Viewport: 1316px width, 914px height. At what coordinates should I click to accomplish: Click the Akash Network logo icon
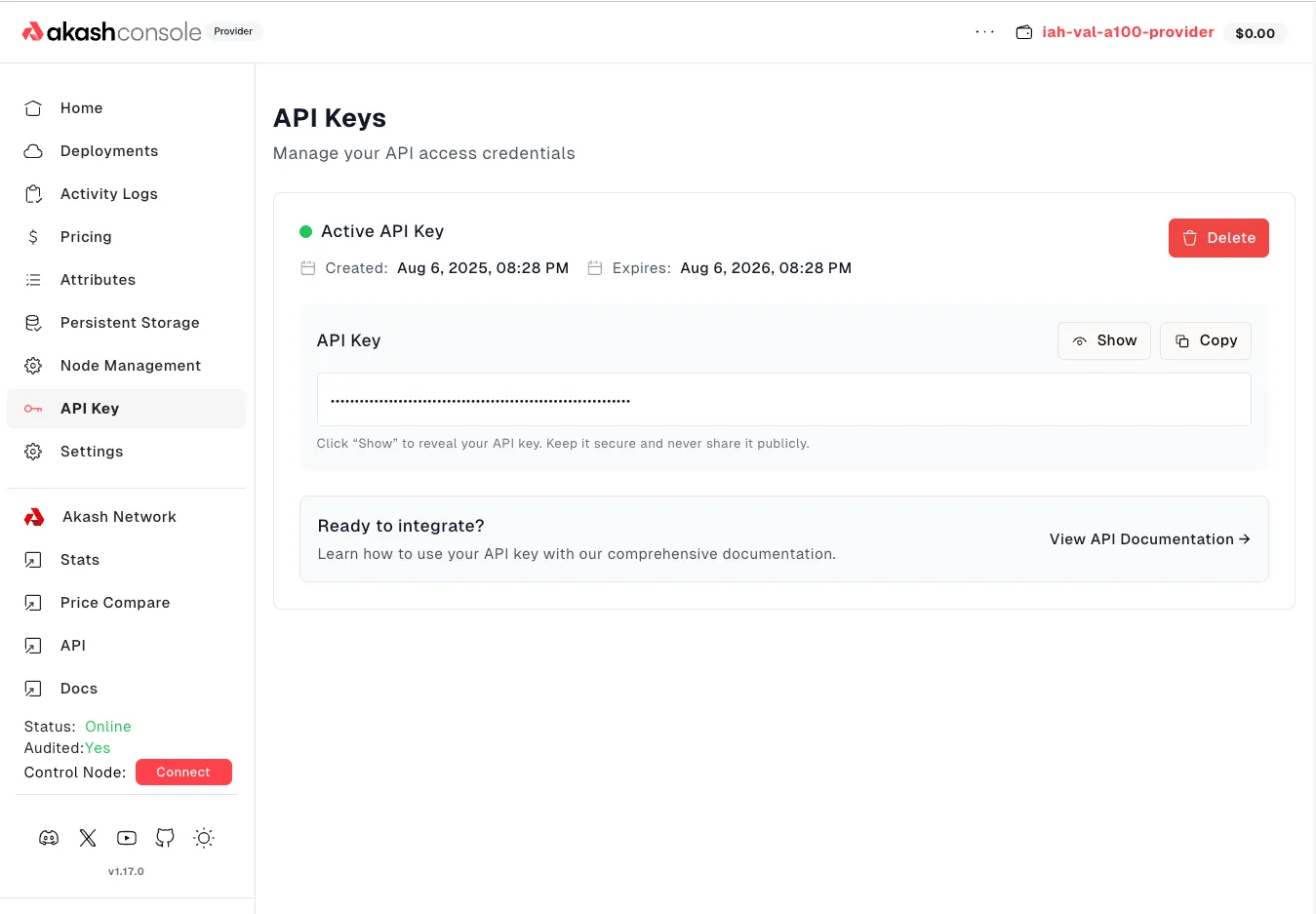tap(34, 517)
